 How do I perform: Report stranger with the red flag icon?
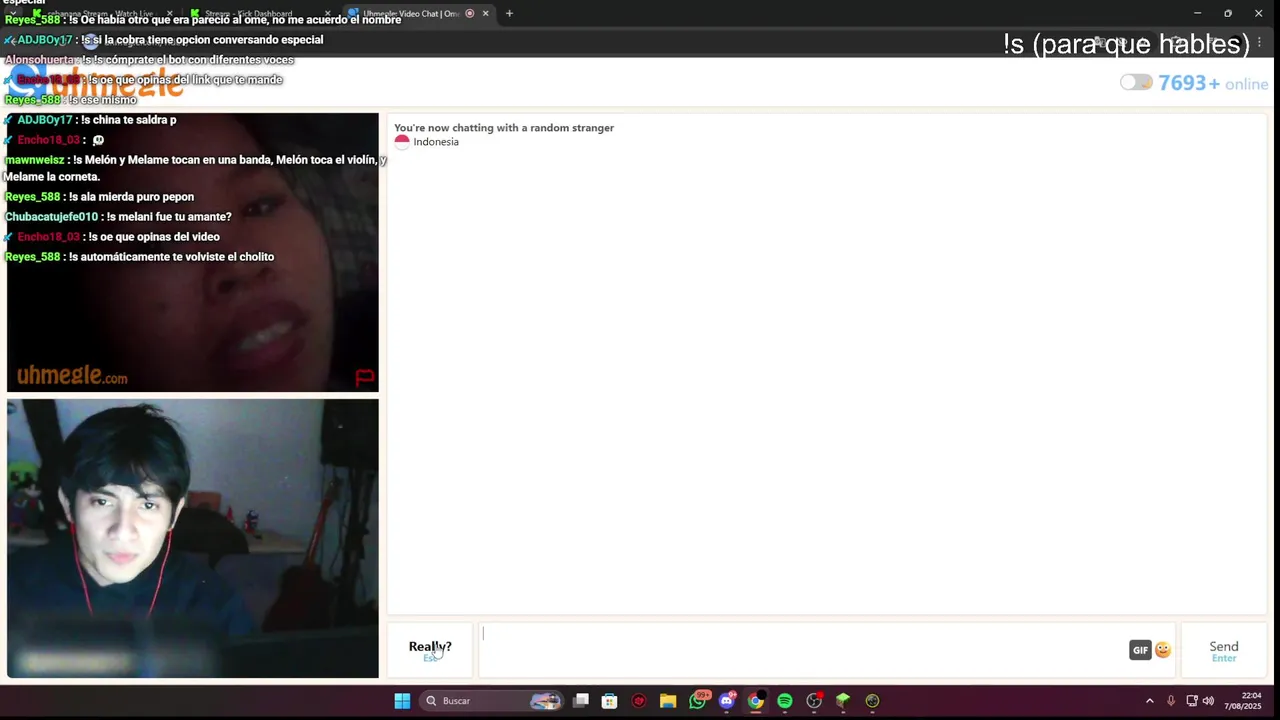pyautogui.click(x=365, y=377)
